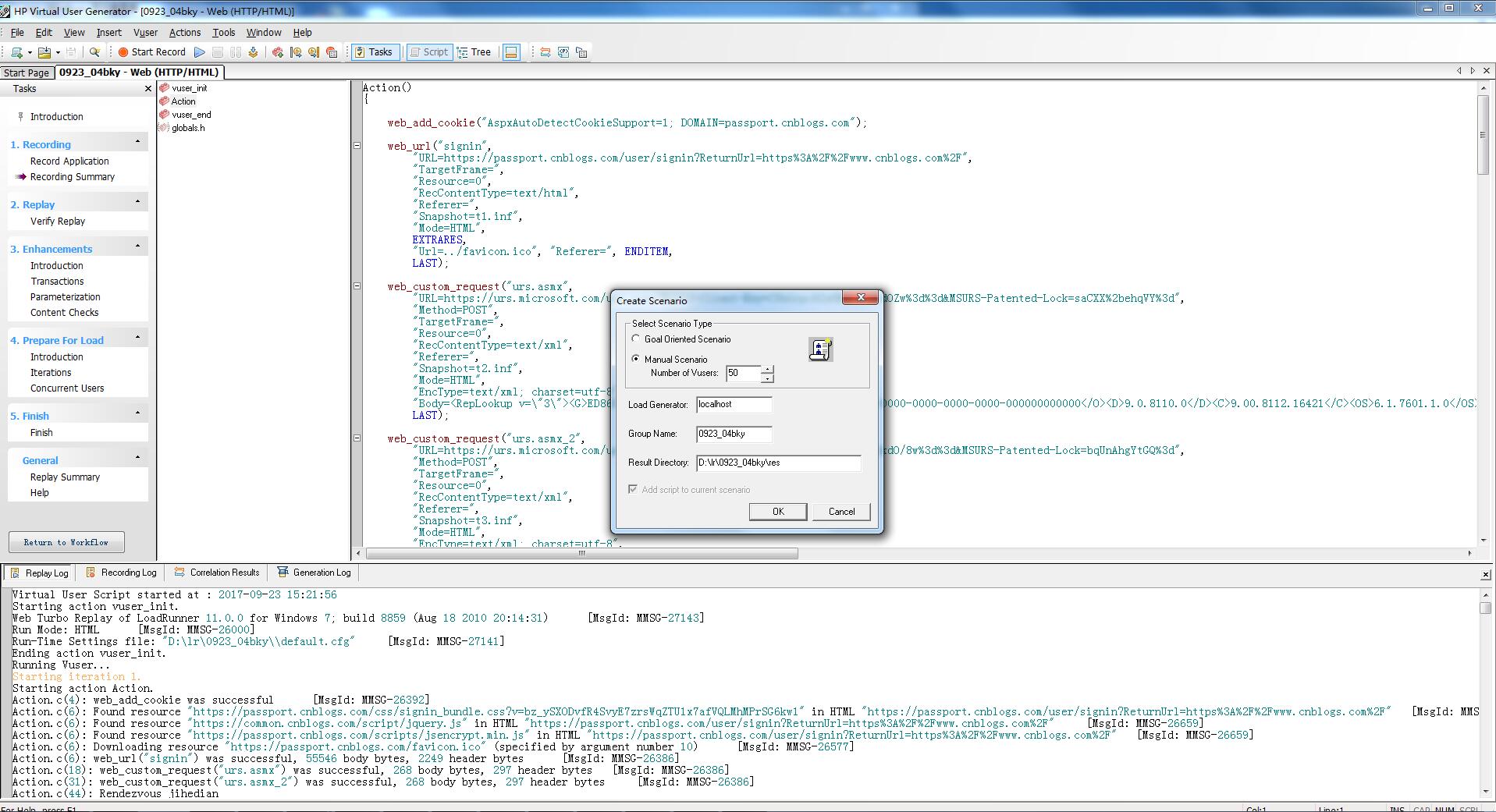Open the Parameterization task link
The image size is (1496, 812).
tap(65, 297)
